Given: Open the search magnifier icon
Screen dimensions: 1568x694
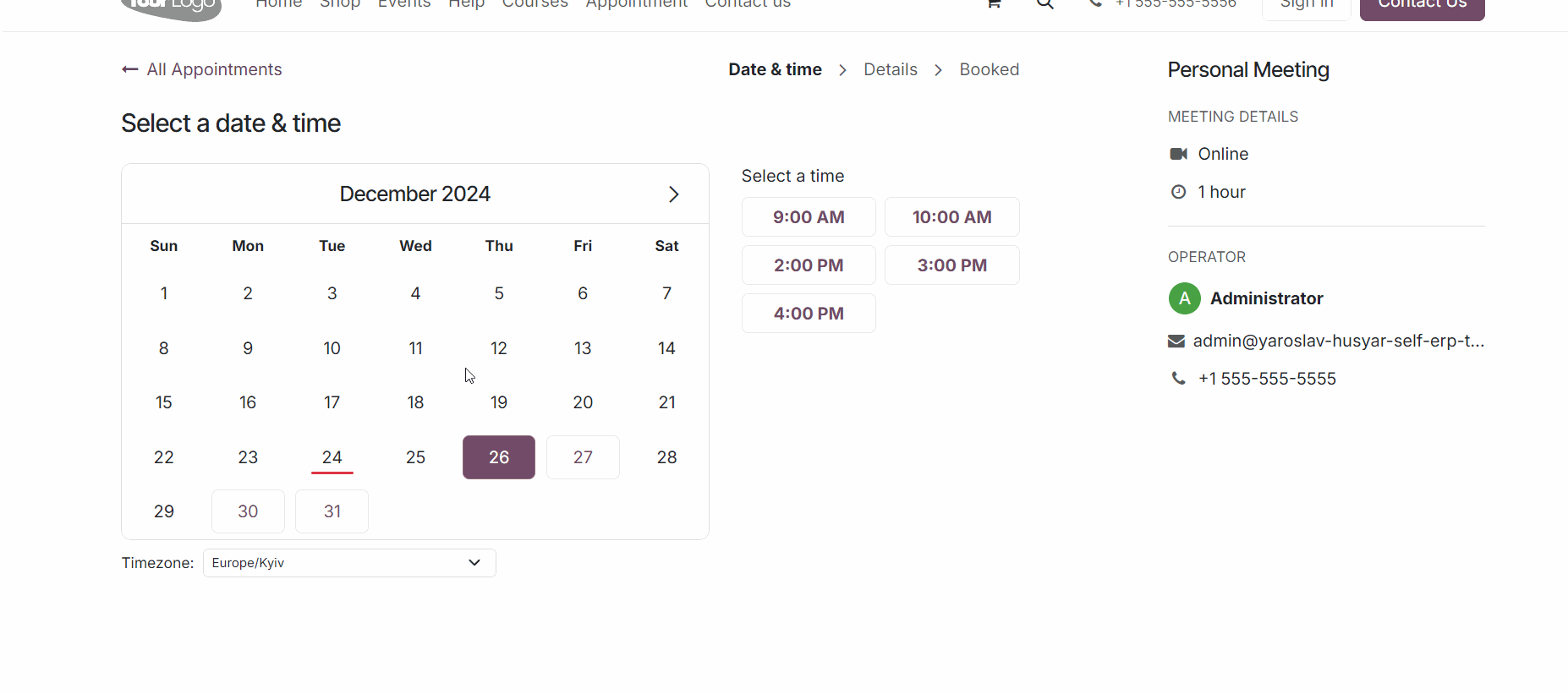Looking at the screenshot, I should (x=1045, y=3).
